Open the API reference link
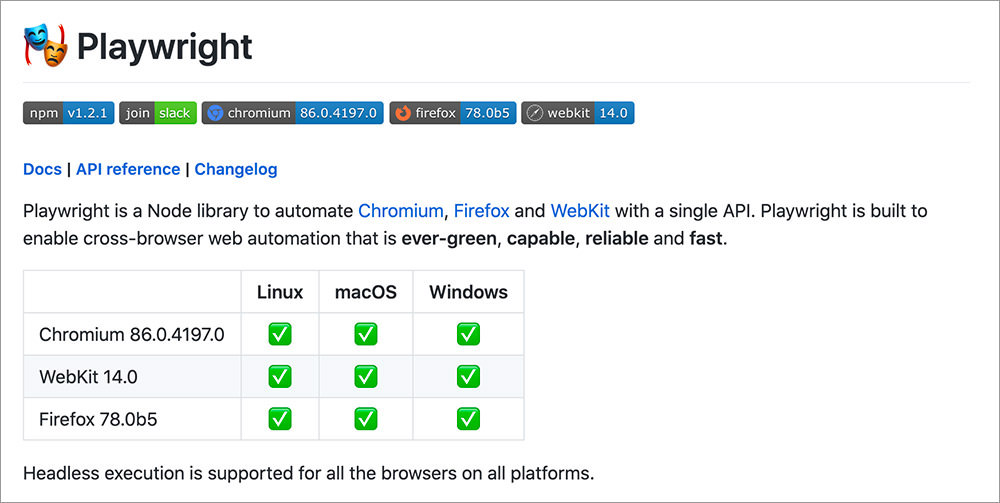This screenshot has height=503, width=1000. point(128,169)
